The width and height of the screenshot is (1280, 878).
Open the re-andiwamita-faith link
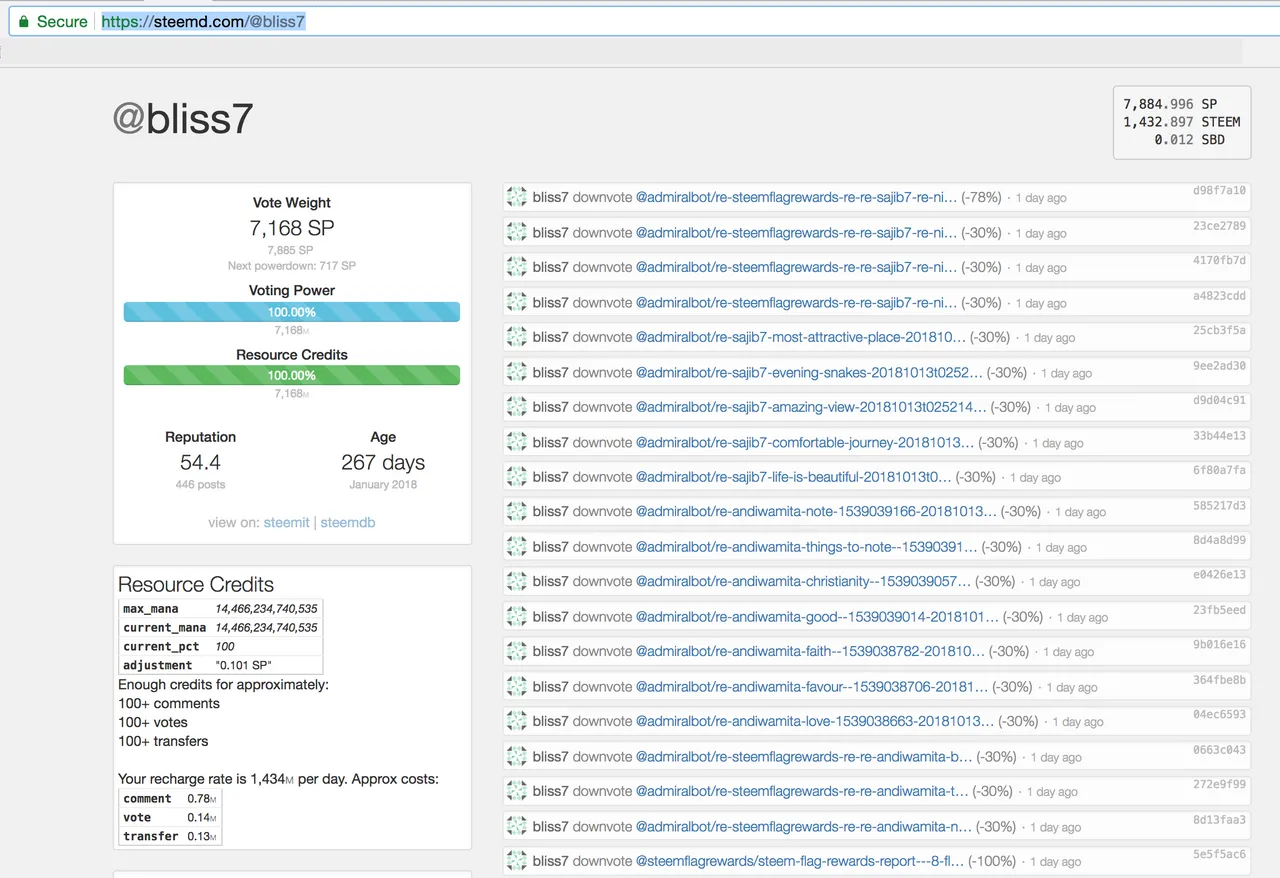(810, 651)
